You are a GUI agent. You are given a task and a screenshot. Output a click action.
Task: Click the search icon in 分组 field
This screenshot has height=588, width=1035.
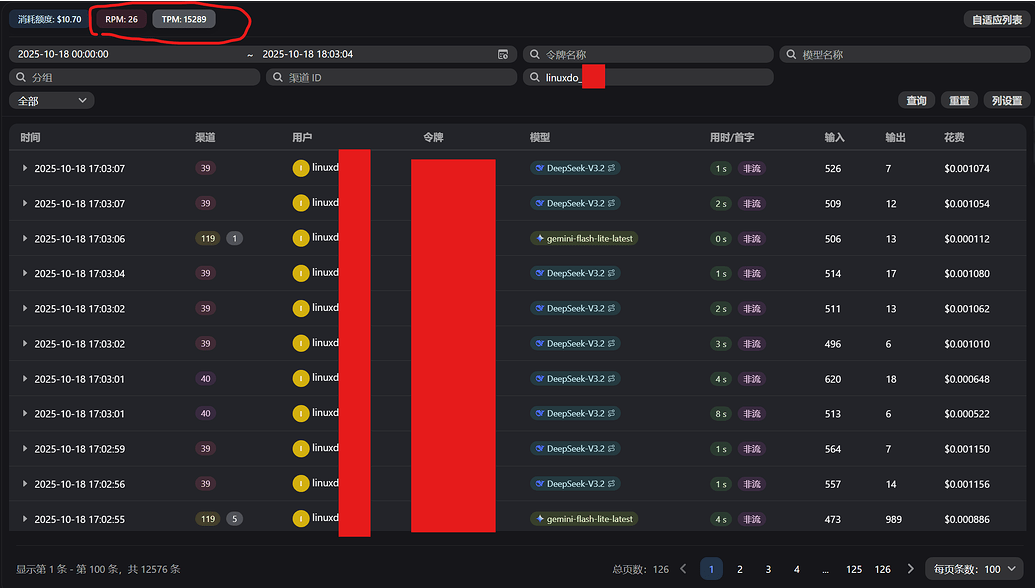tap(22, 77)
